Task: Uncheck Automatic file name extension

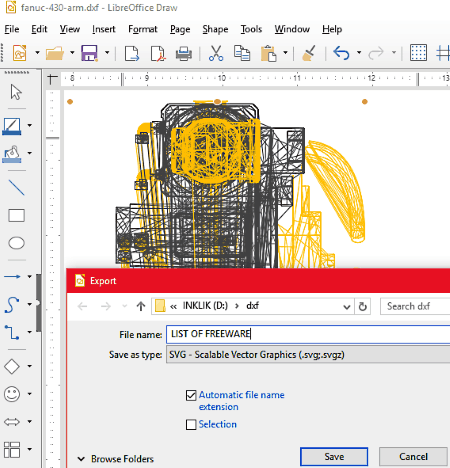Action: click(x=191, y=395)
